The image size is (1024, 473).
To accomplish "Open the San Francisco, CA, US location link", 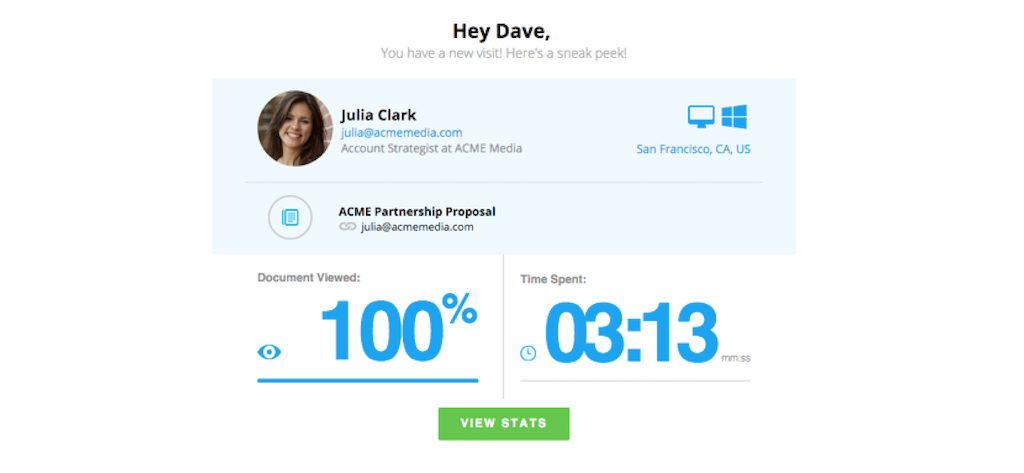I will click(x=694, y=150).
